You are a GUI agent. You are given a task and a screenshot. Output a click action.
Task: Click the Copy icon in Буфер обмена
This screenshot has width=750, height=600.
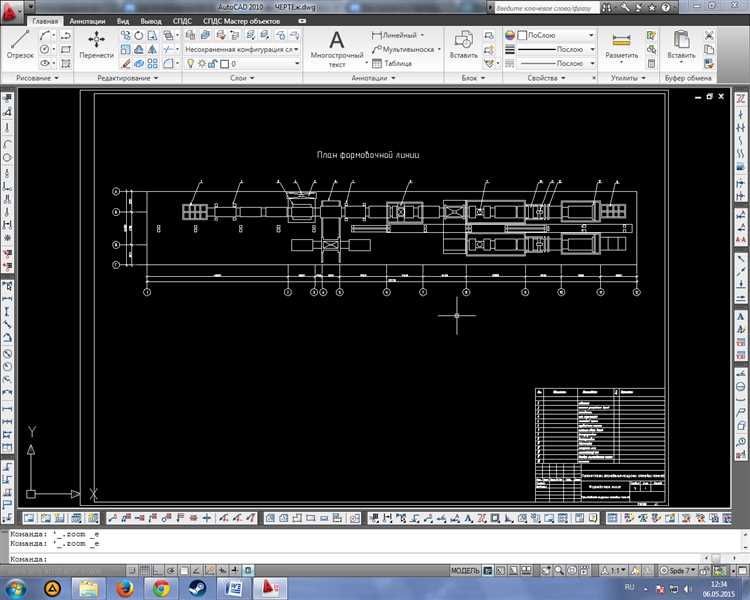tap(709, 49)
